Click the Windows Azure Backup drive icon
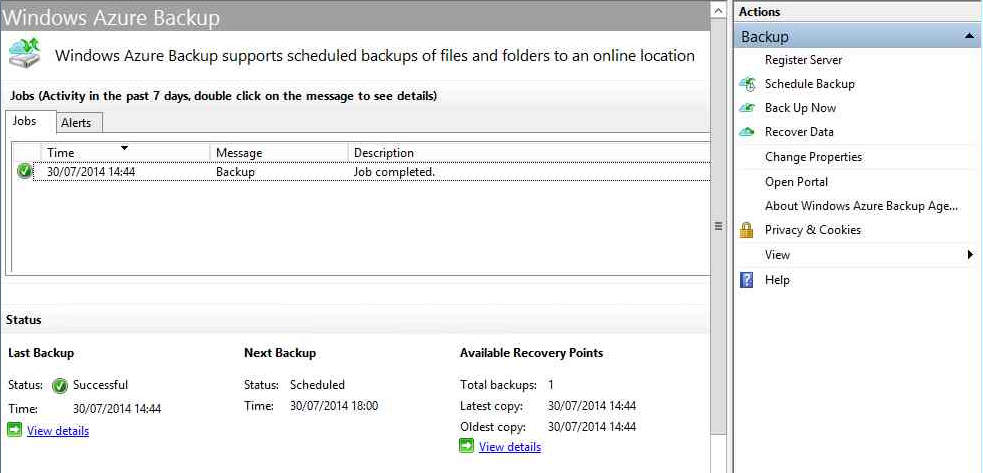Screen dimensions: 983x473 click(25, 52)
